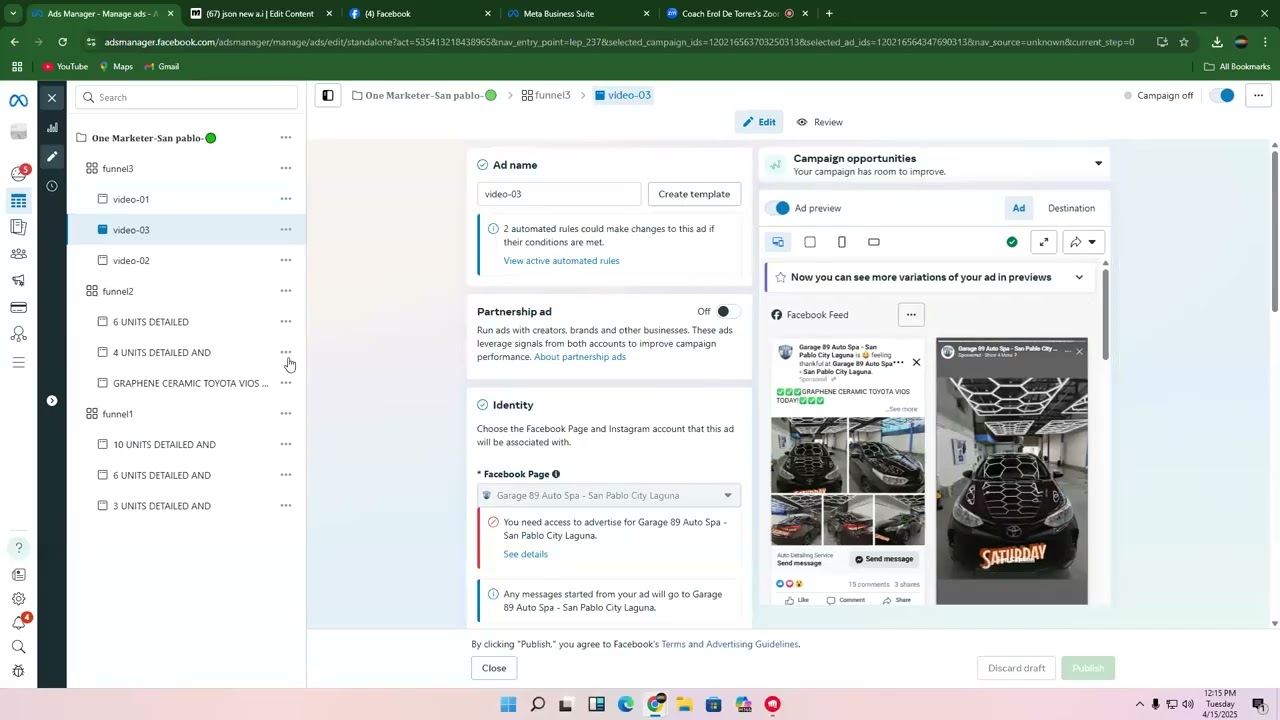The height and width of the screenshot is (720, 1280).
Task: Open performance chart icon in dark sidebar
Action: [52, 127]
